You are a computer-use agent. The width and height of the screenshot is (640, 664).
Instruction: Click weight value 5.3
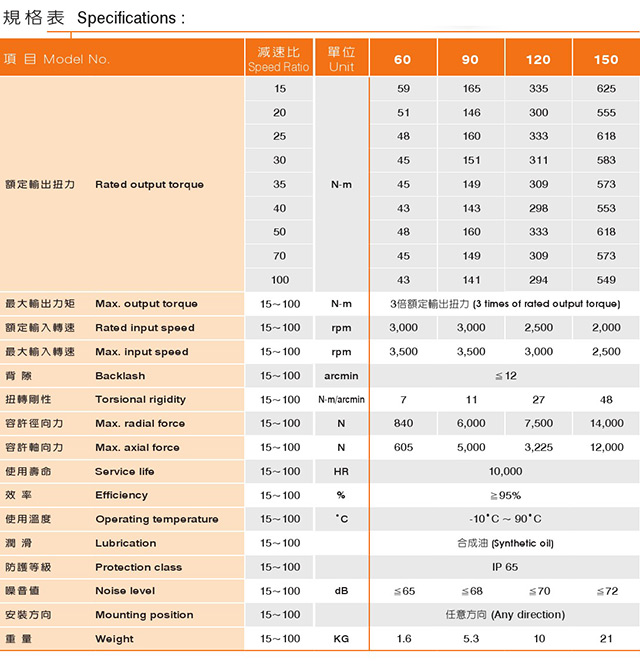[x=471, y=639]
